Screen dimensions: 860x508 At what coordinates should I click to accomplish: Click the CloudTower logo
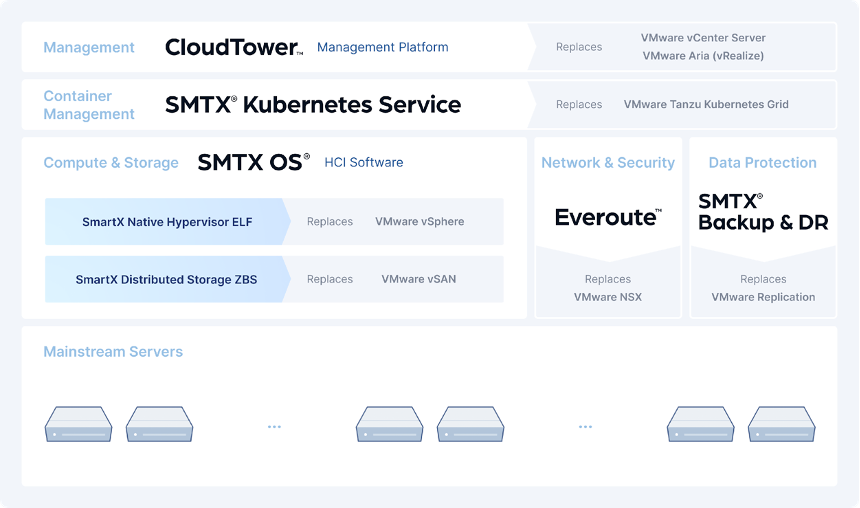pos(234,47)
